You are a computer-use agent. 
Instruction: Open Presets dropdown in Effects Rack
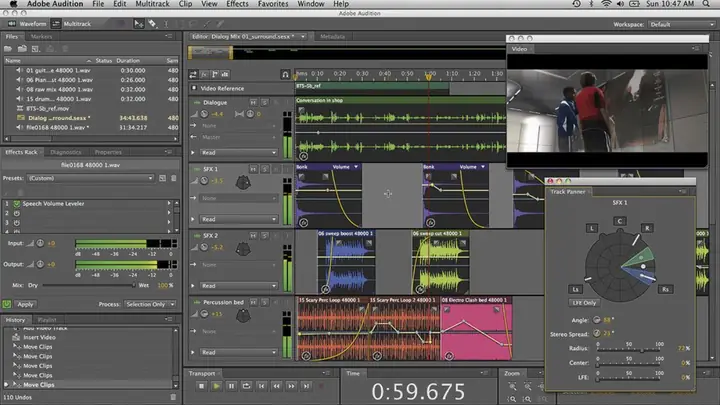pos(90,178)
